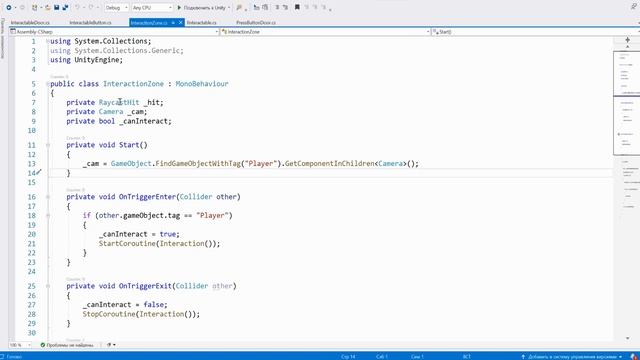This screenshot has height=360, width=640.
Task: Click the New project icon
Action: [34, 7]
